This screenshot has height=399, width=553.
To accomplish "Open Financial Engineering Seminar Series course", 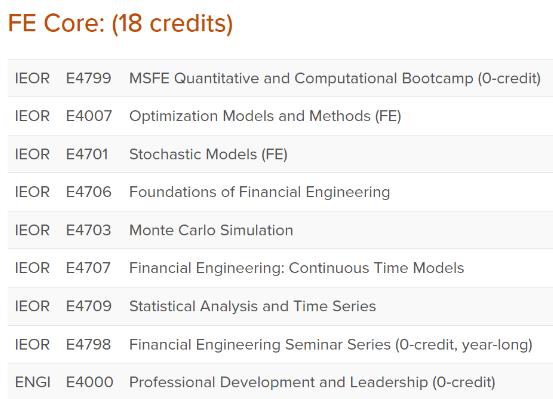I will point(331,345).
